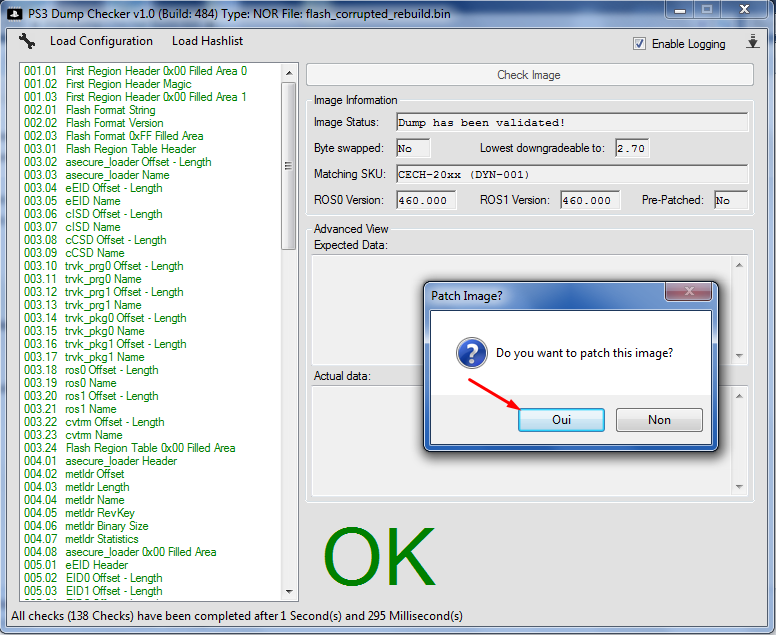Decline patching by clicking Non
Viewport: 776px width, 635px height.
659,420
